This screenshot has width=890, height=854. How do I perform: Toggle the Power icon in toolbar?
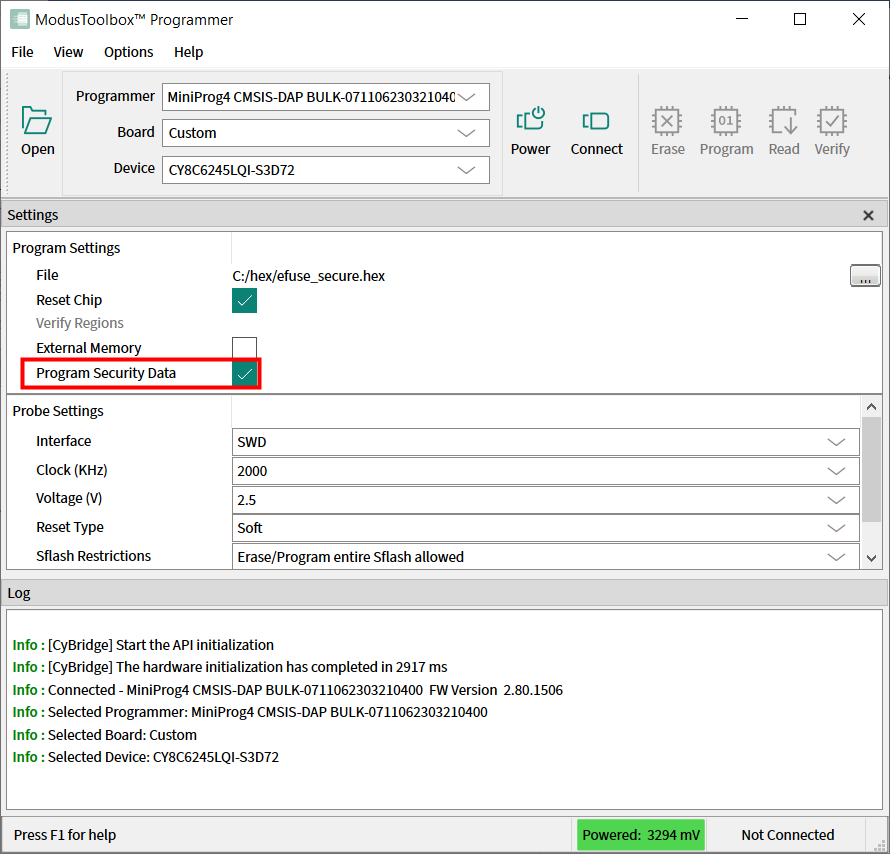pos(530,121)
